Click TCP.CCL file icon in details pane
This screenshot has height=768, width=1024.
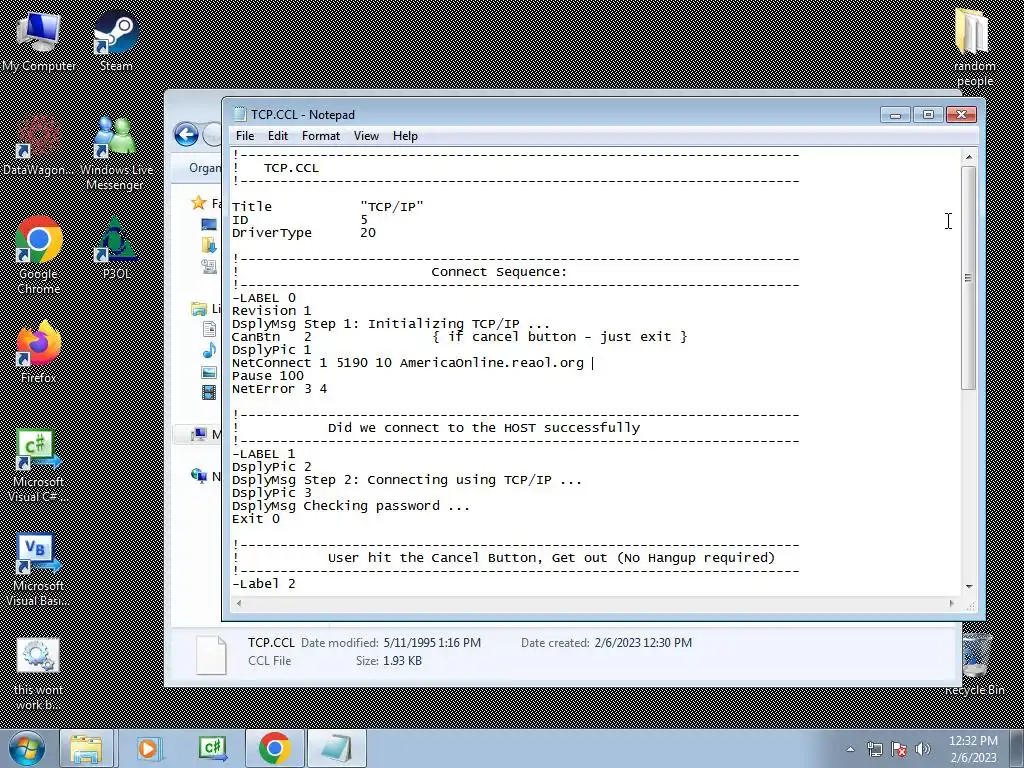[x=211, y=654]
